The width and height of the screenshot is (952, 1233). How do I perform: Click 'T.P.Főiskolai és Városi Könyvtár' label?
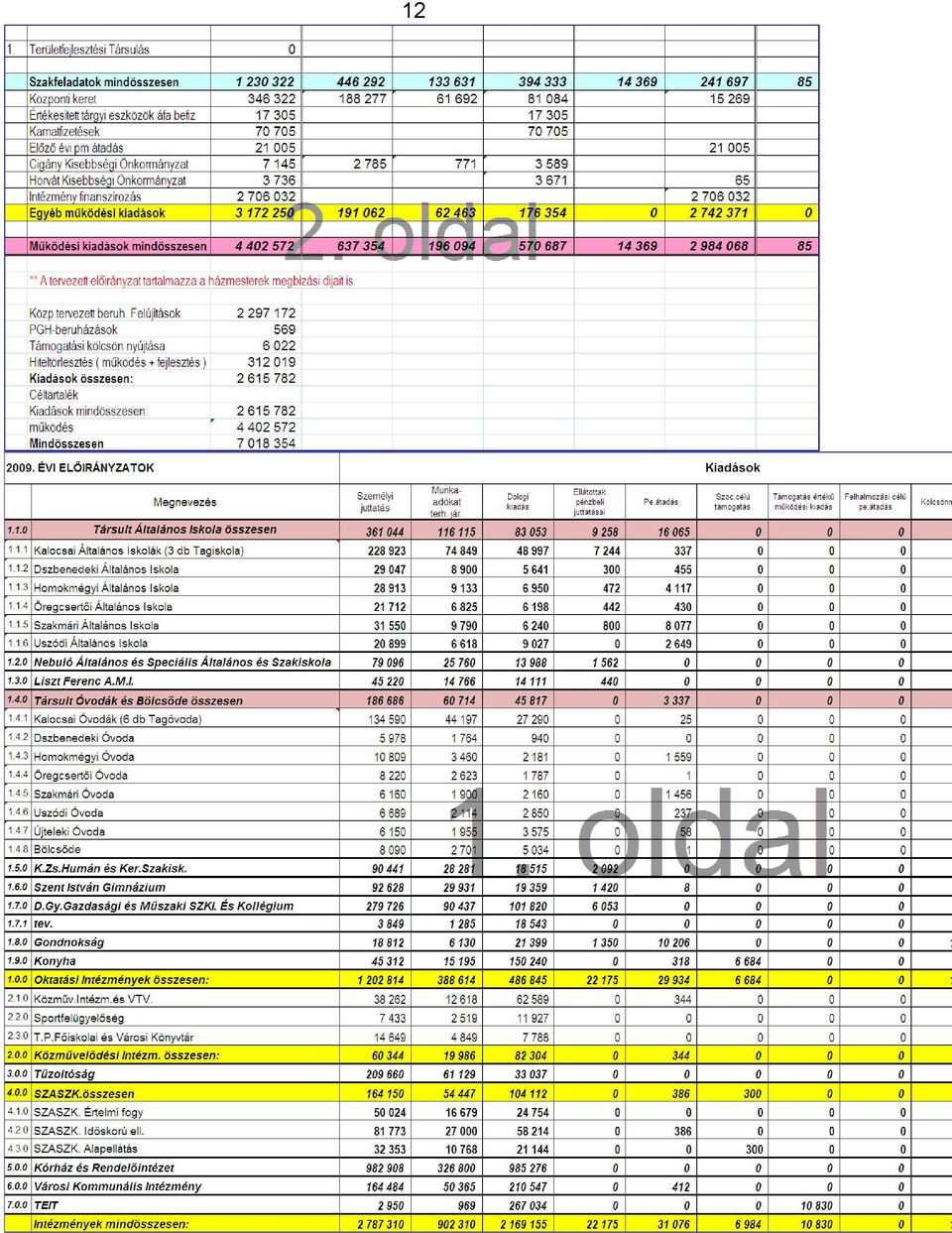pyautogui.click(x=114, y=1038)
